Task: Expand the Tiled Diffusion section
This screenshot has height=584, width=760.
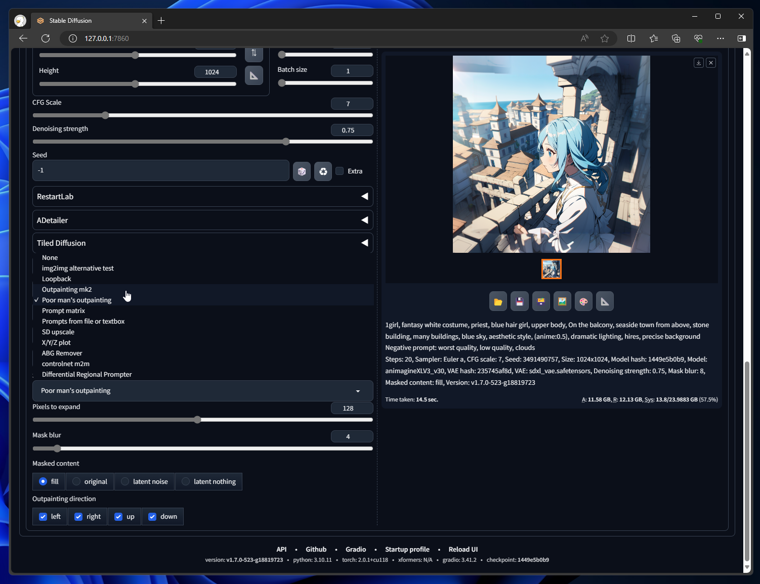Action: click(203, 243)
